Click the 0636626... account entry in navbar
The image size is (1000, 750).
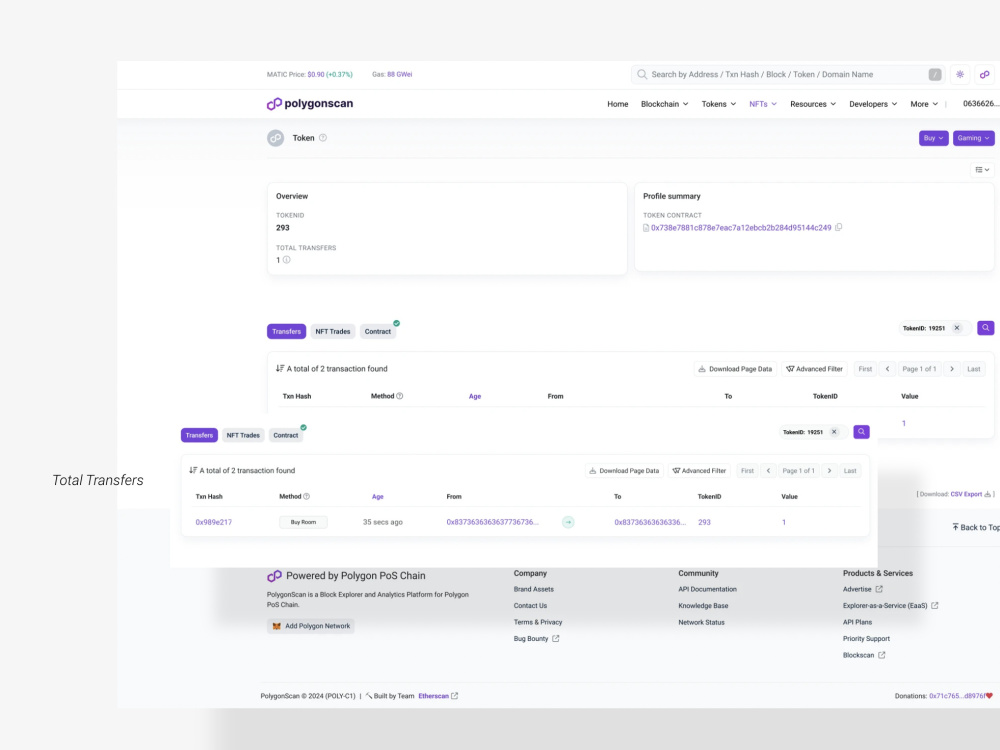point(981,104)
